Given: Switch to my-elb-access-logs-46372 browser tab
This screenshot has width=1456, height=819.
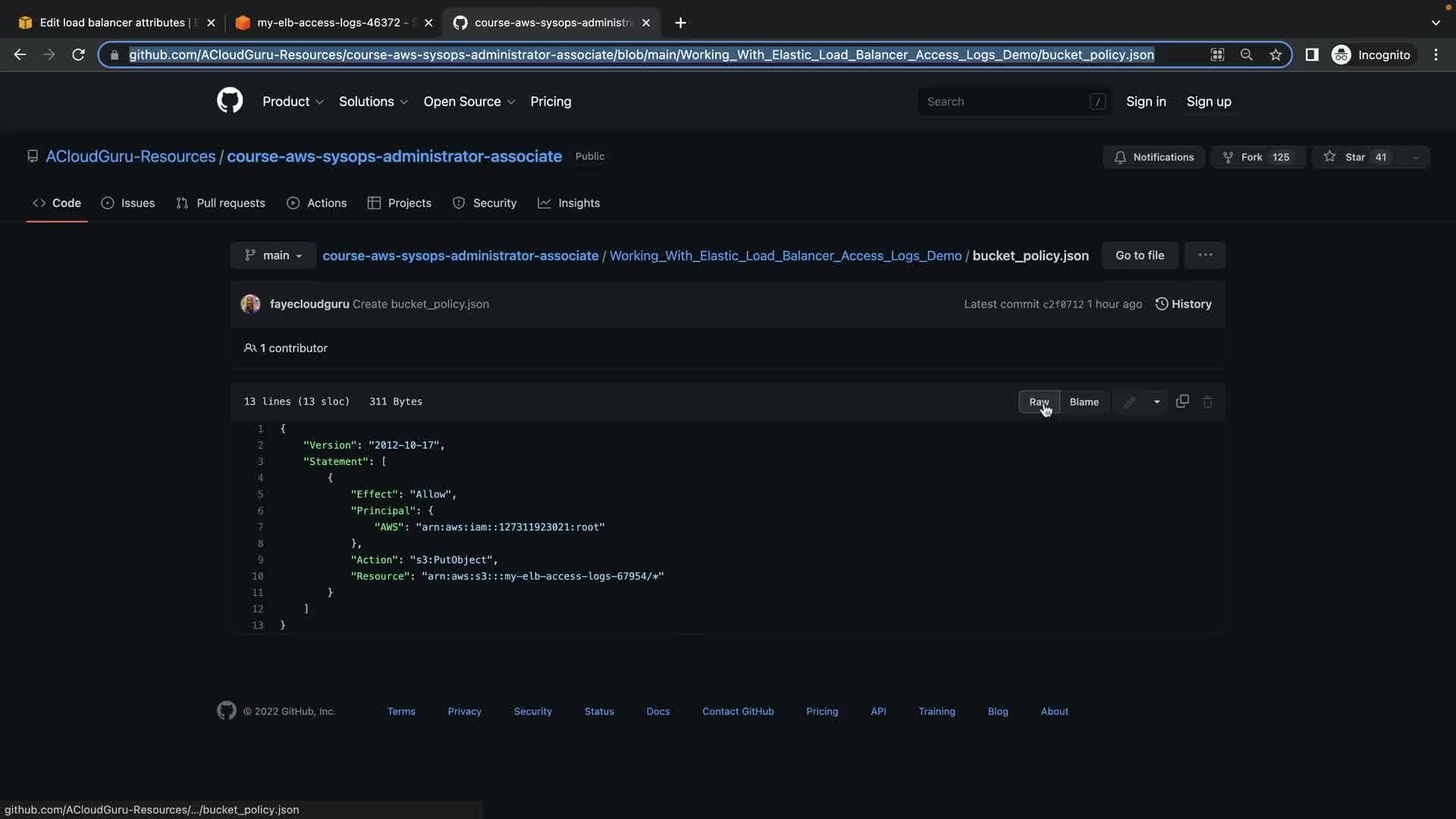Looking at the screenshot, I should pyautogui.click(x=328, y=23).
